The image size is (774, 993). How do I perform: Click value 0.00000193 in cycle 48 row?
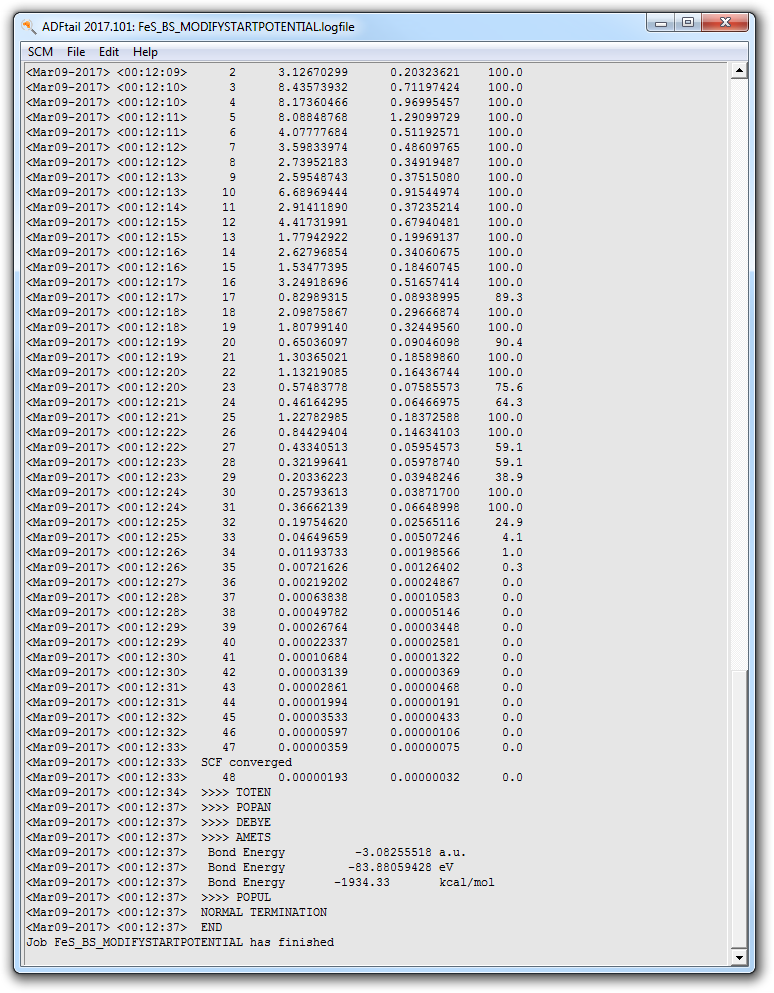pos(313,777)
